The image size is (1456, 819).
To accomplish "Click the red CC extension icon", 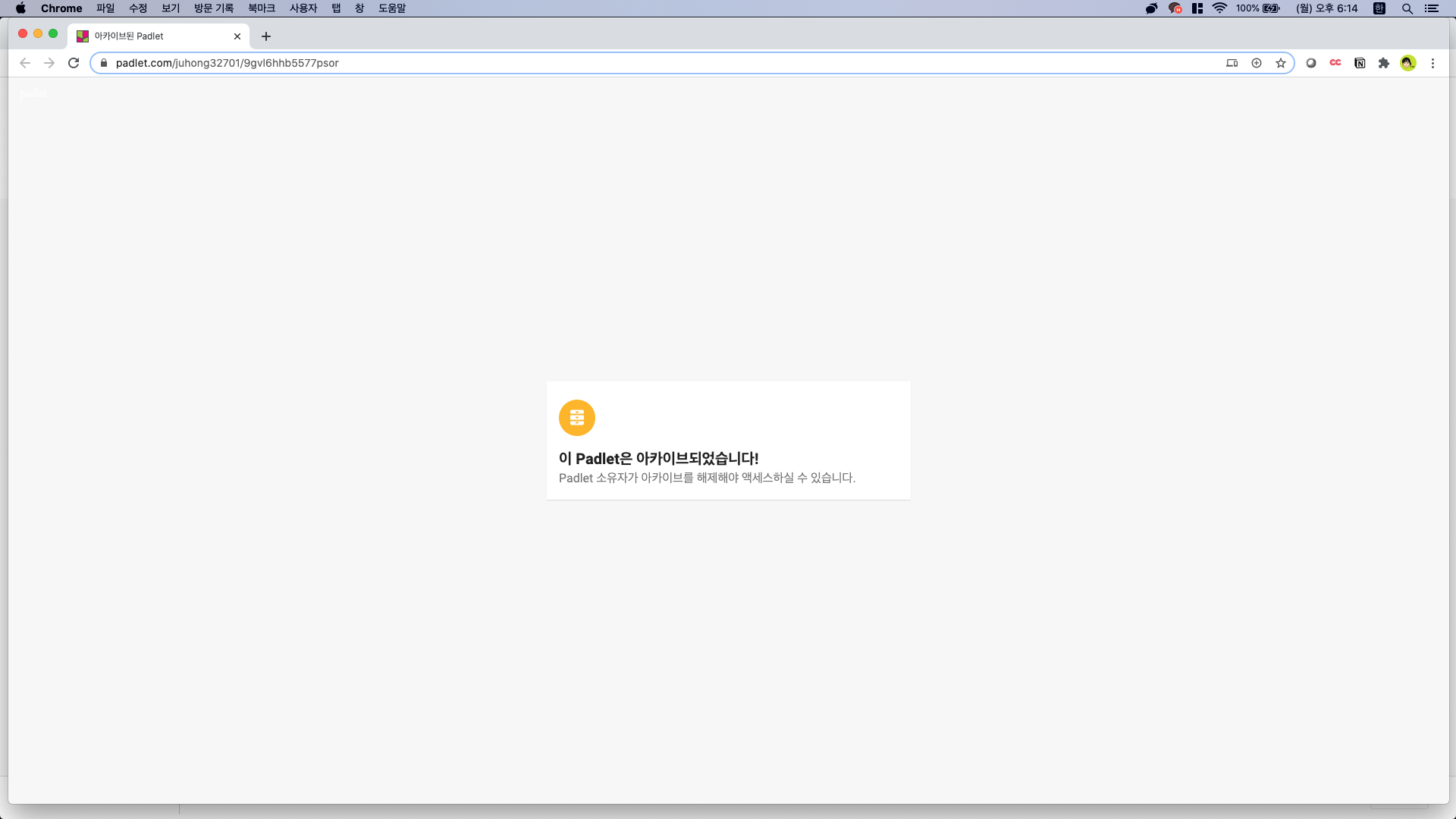I will [x=1335, y=63].
